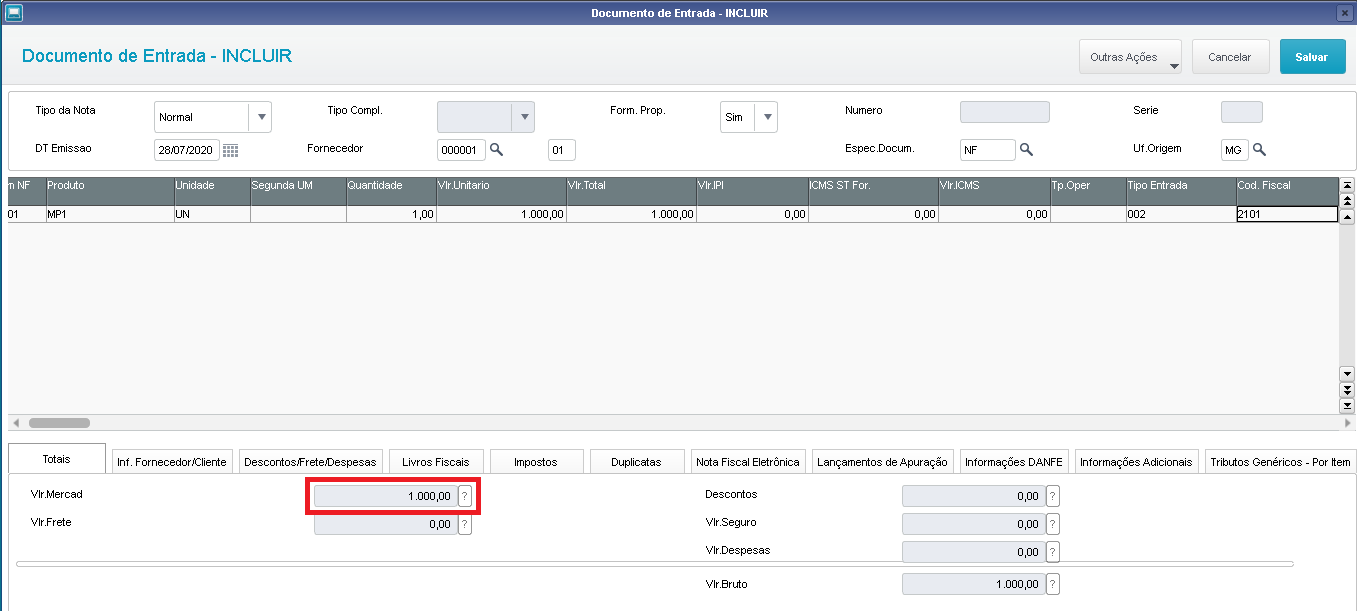Click the Vlr.Mercad value field
The image size is (1358, 614).
[x=385, y=496]
